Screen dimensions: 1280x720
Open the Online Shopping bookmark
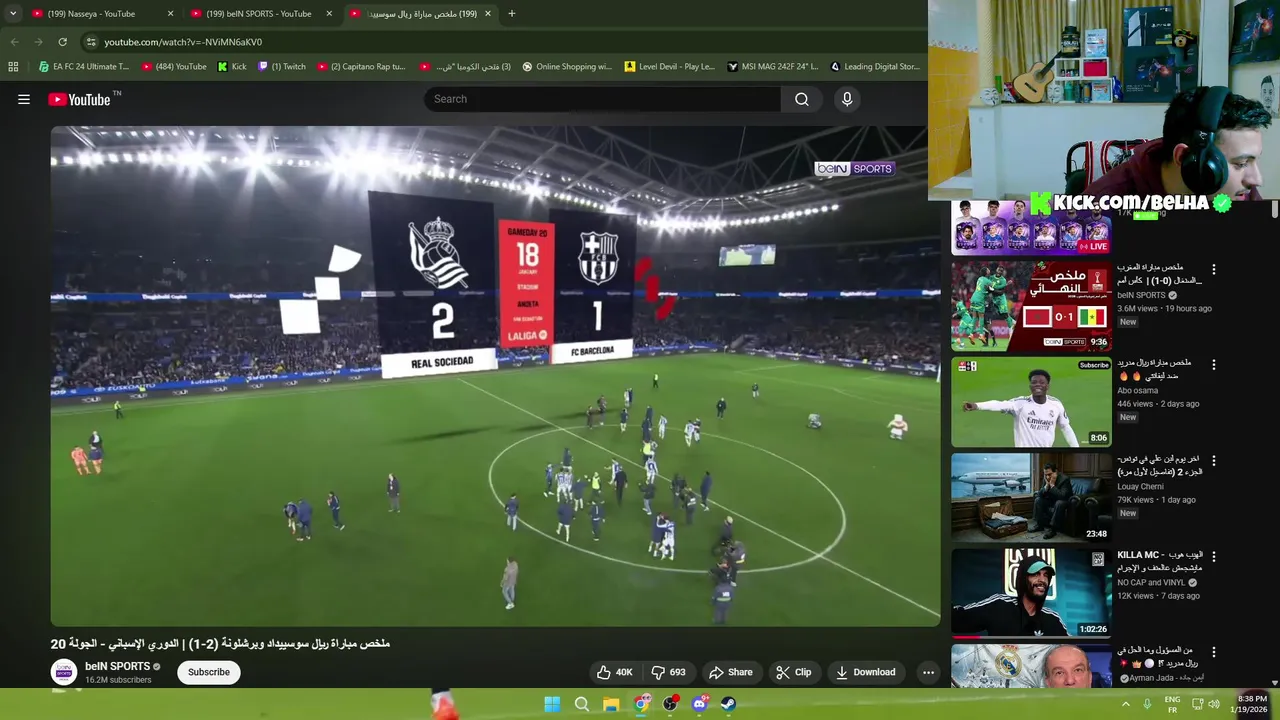pyautogui.click(x=567, y=67)
